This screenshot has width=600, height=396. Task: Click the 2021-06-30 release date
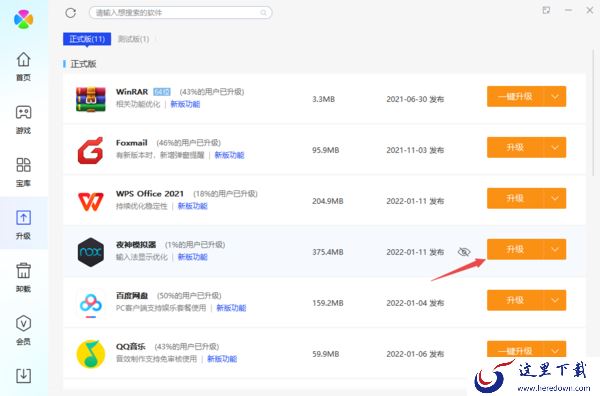click(x=406, y=99)
